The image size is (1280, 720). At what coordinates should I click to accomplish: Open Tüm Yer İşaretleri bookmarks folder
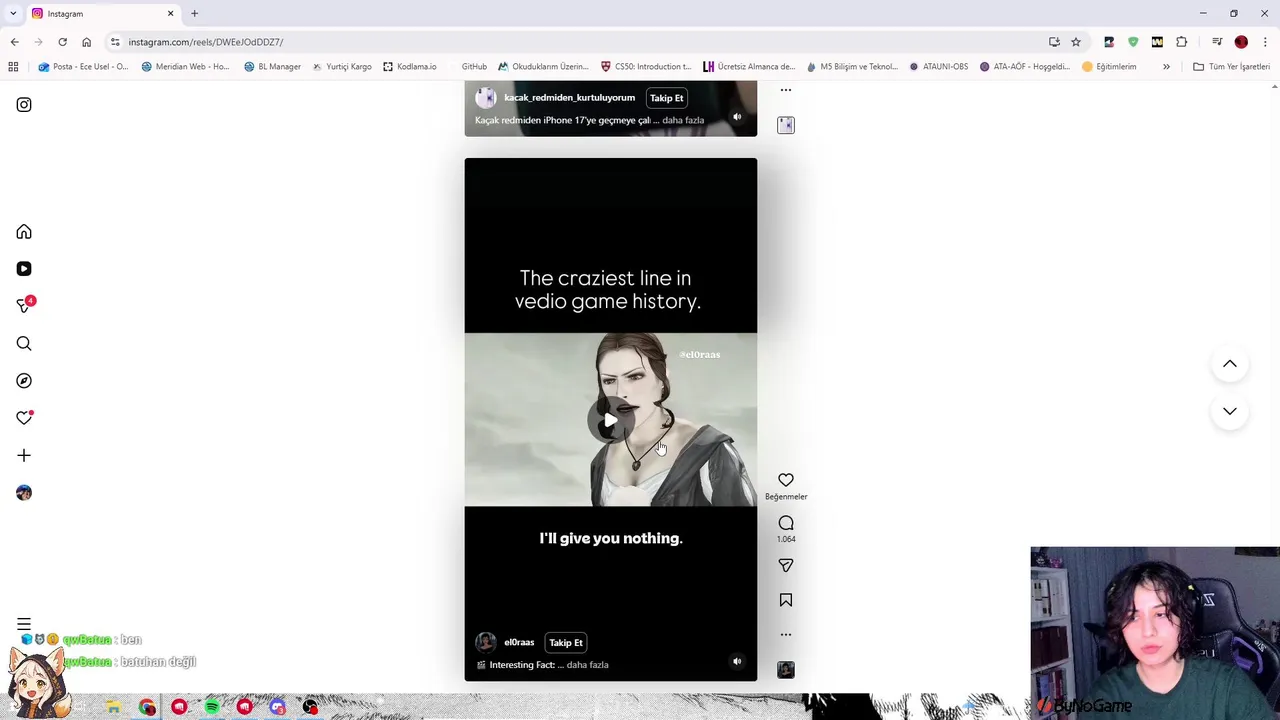click(x=1231, y=67)
